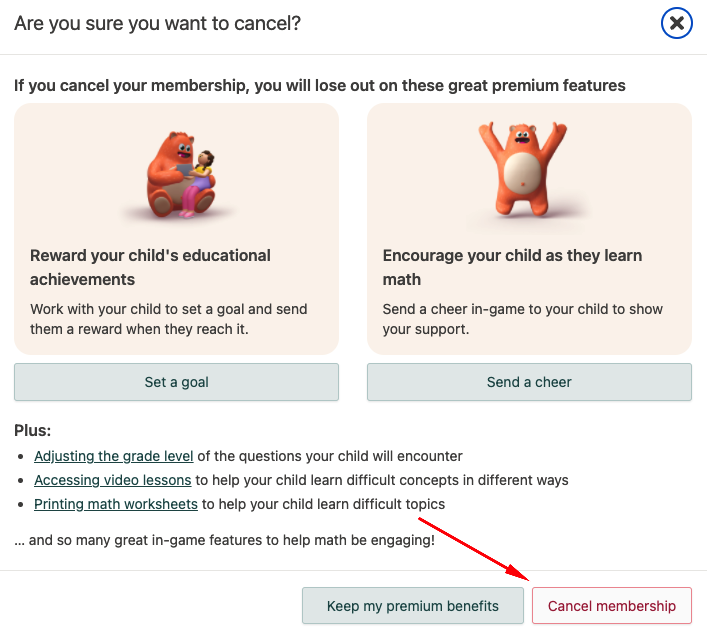Confirm with the Cancel membership button

pyautogui.click(x=612, y=606)
